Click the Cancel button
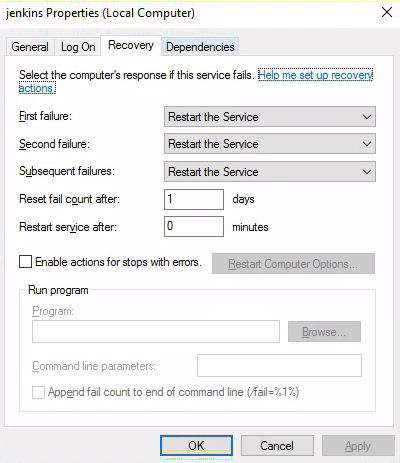400x463 pixels. (277, 446)
